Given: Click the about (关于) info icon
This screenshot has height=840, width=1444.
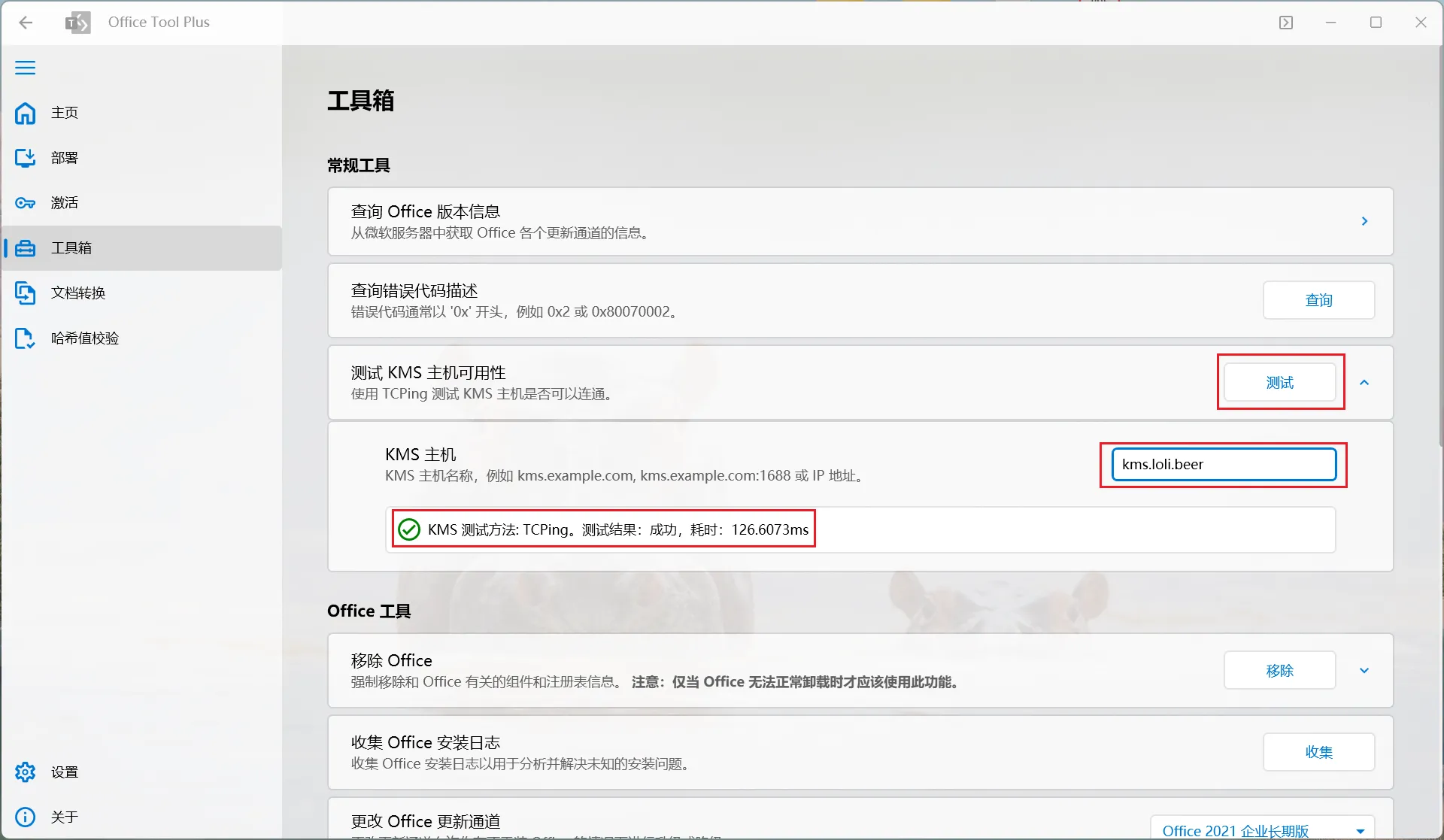Looking at the screenshot, I should click(25, 817).
